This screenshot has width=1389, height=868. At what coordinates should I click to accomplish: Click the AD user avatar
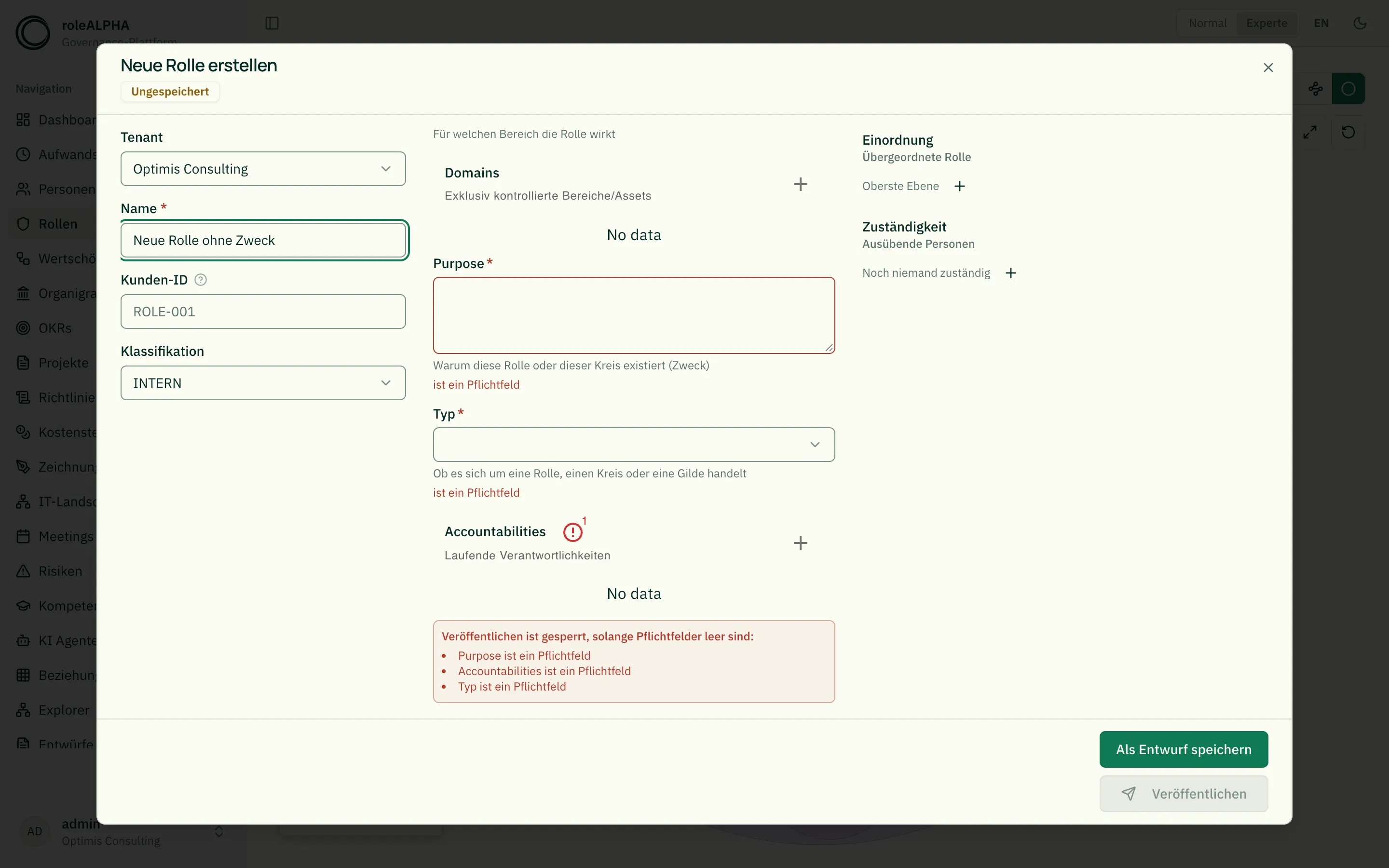point(34,831)
